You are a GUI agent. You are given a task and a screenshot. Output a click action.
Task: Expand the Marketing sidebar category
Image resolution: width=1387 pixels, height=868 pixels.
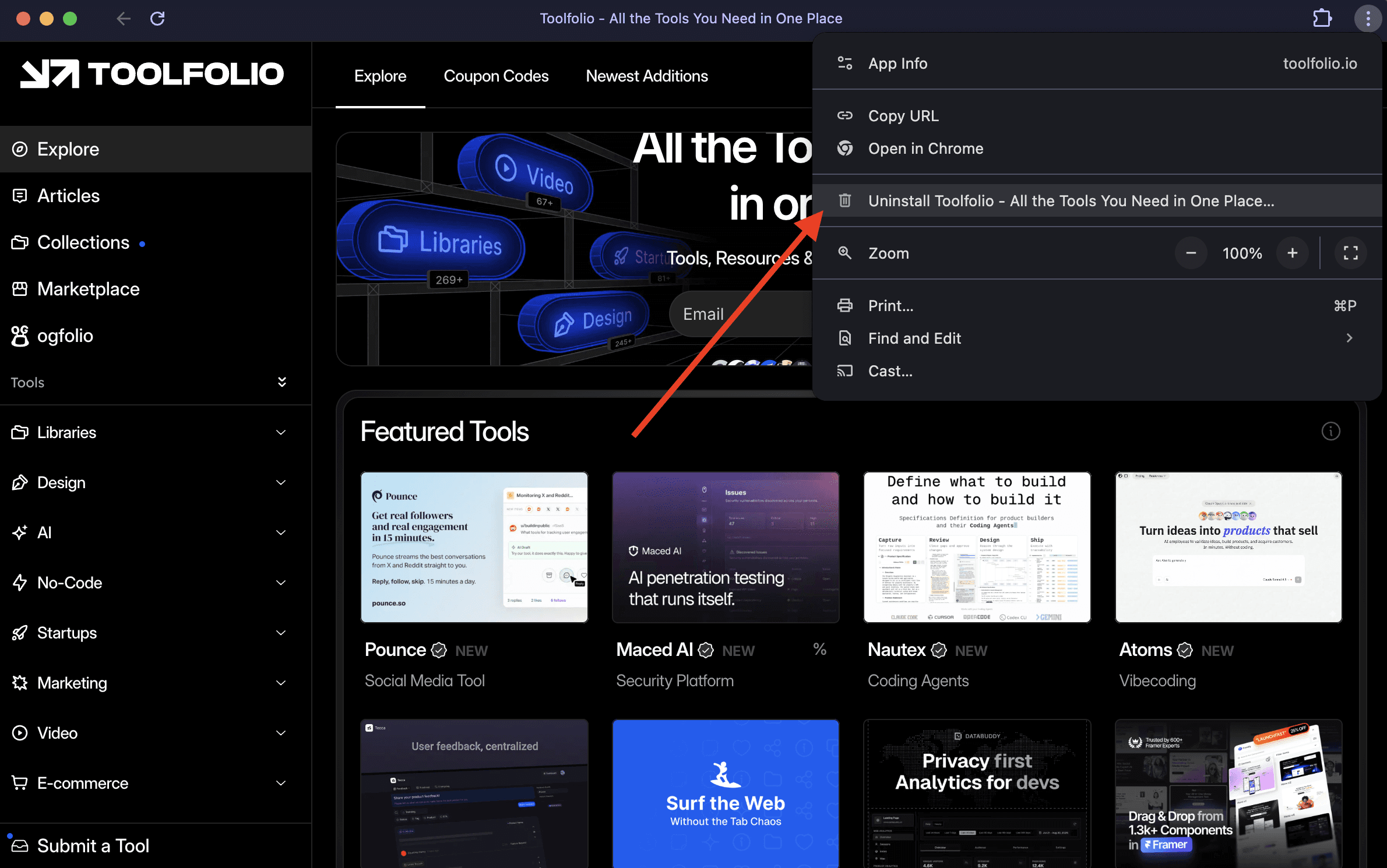click(x=280, y=683)
